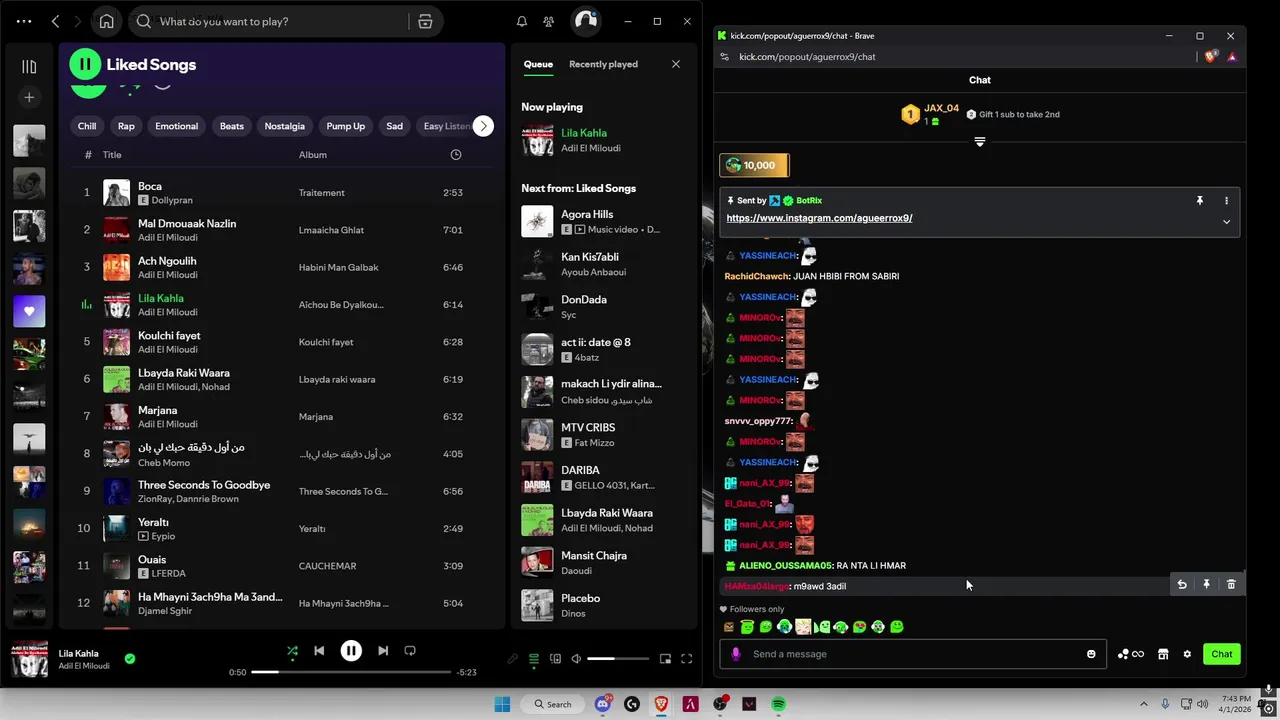
Task: Open the Browse icon beside search bar
Action: [425, 21]
